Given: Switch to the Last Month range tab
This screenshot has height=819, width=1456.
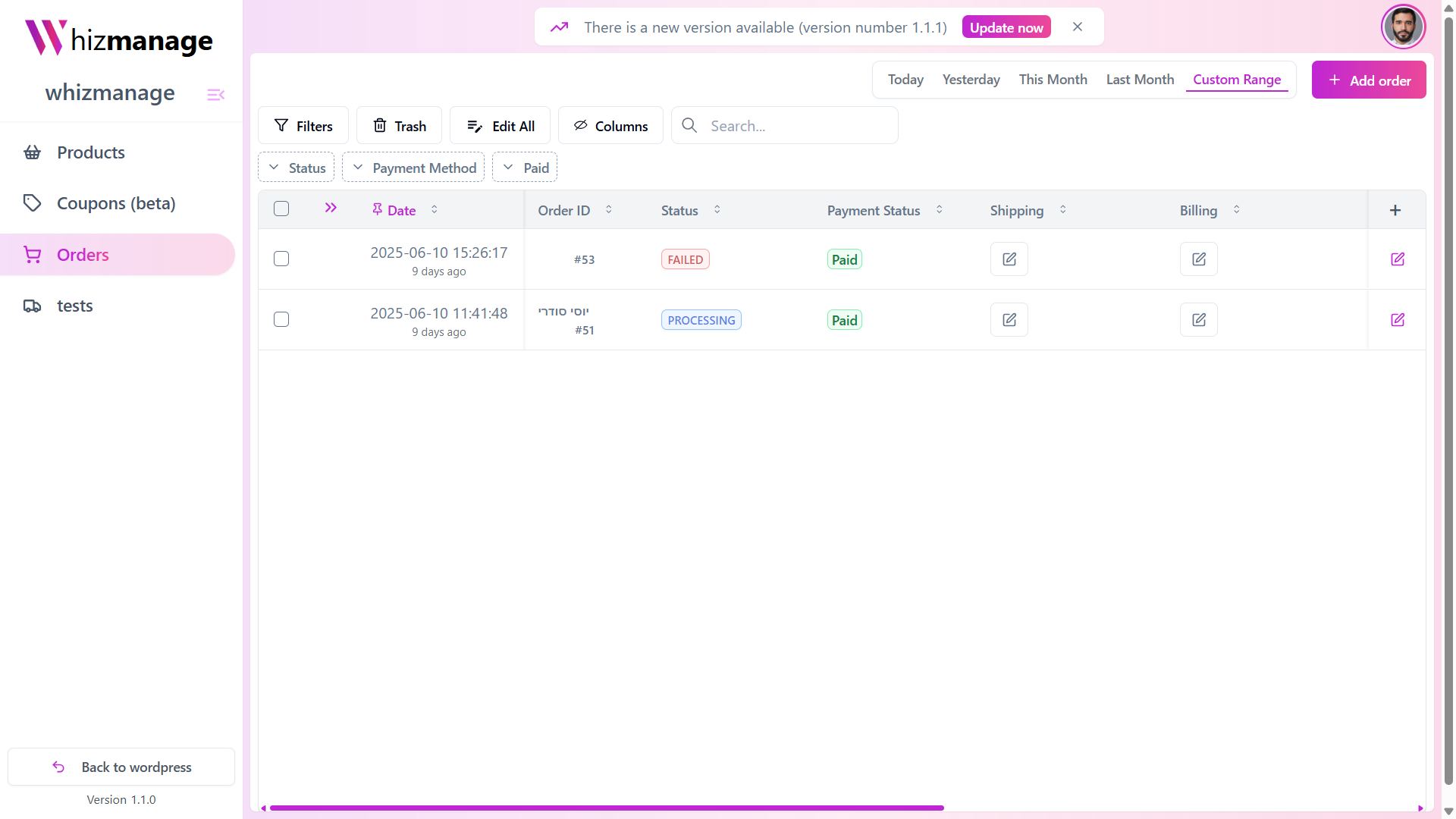Looking at the screenshot, I should [1139, 80].
